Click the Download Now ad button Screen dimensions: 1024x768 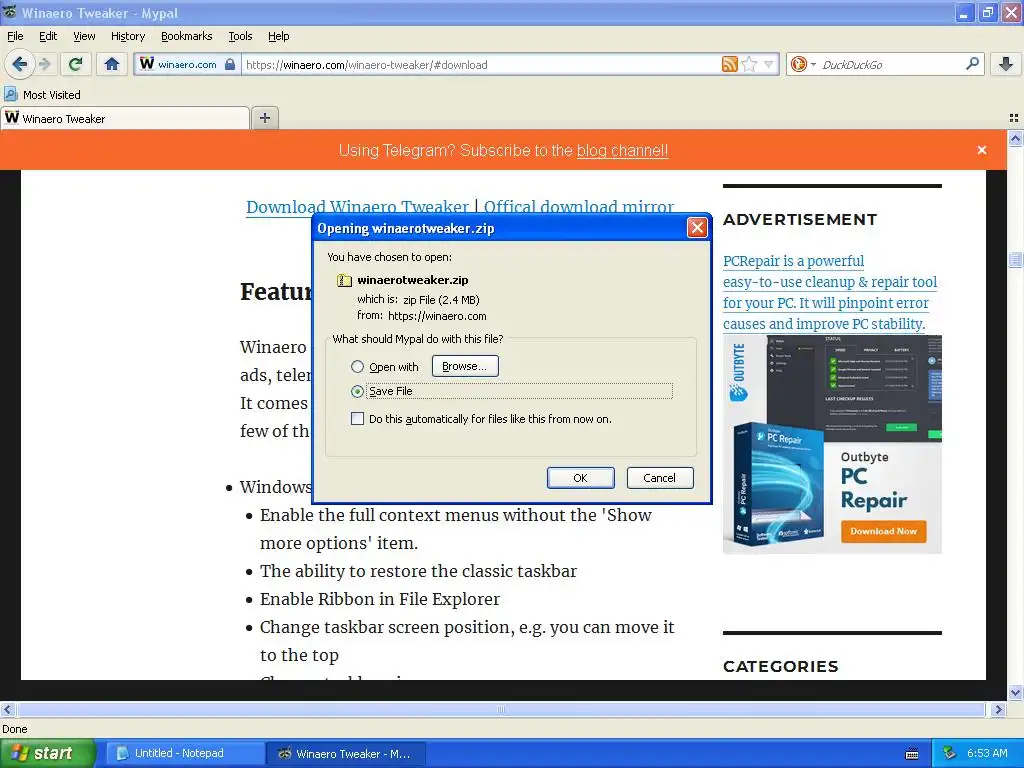[x=883, y=531]
